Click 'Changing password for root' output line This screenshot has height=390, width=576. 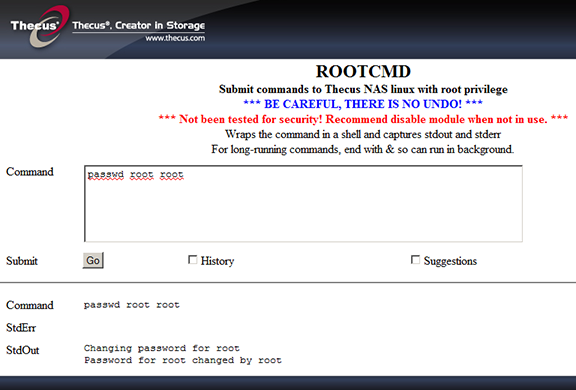click(162, 348)
